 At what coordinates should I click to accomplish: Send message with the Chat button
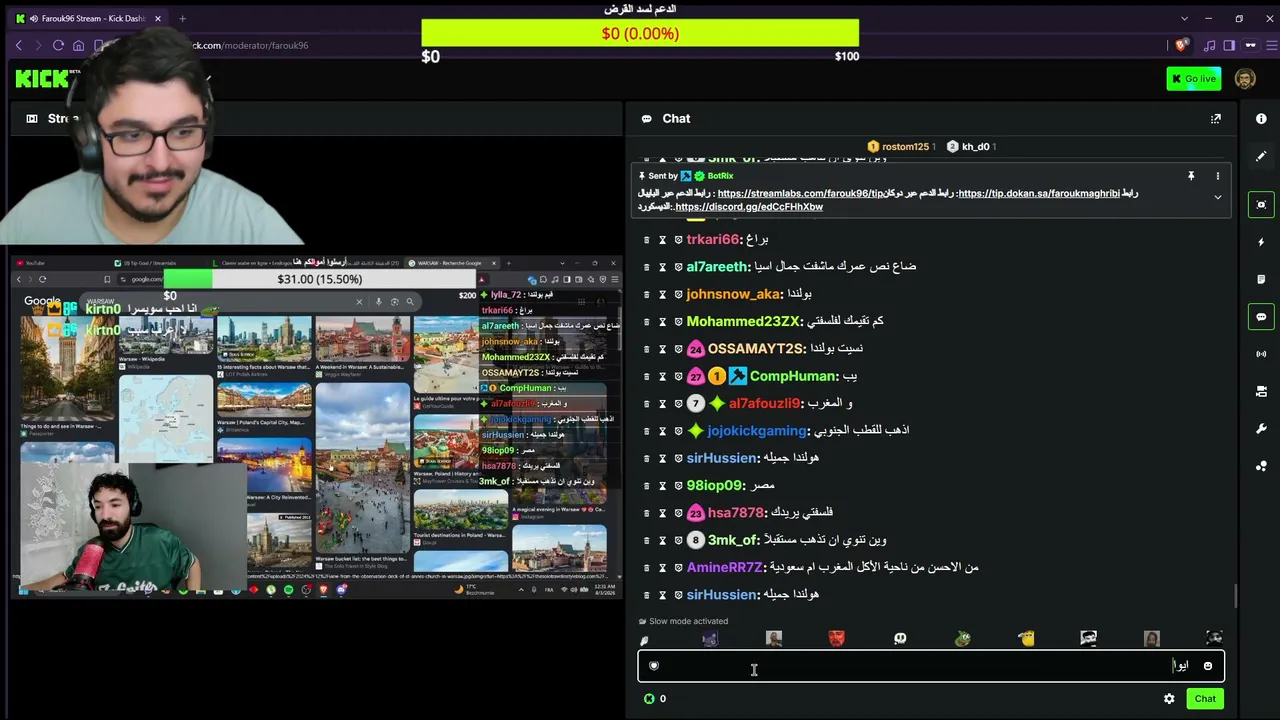click(x=1205, y=699)
